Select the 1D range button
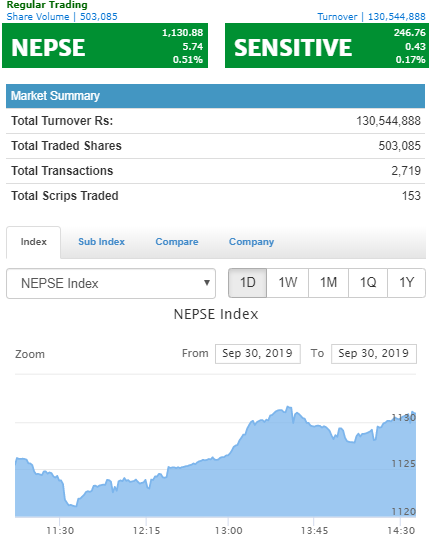The height and width of the screenshot is (536, 429). point(247,283)
